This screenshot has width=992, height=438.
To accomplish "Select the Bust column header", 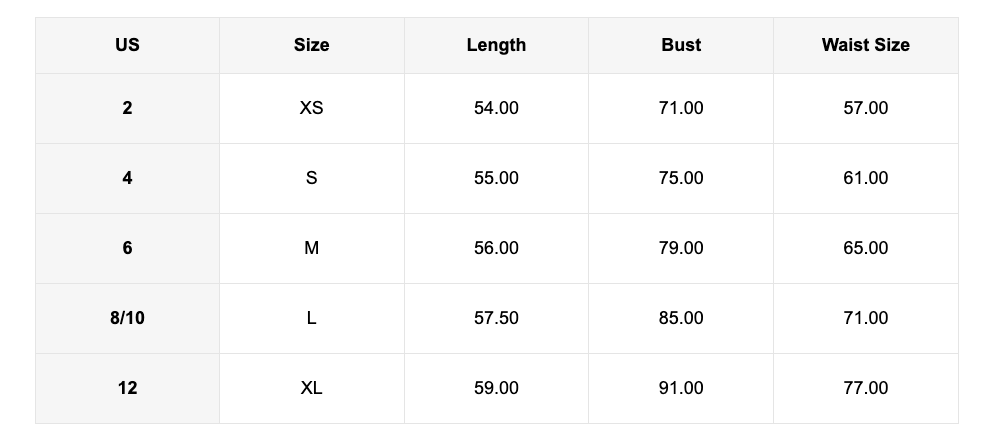I will tap(681, 45).
